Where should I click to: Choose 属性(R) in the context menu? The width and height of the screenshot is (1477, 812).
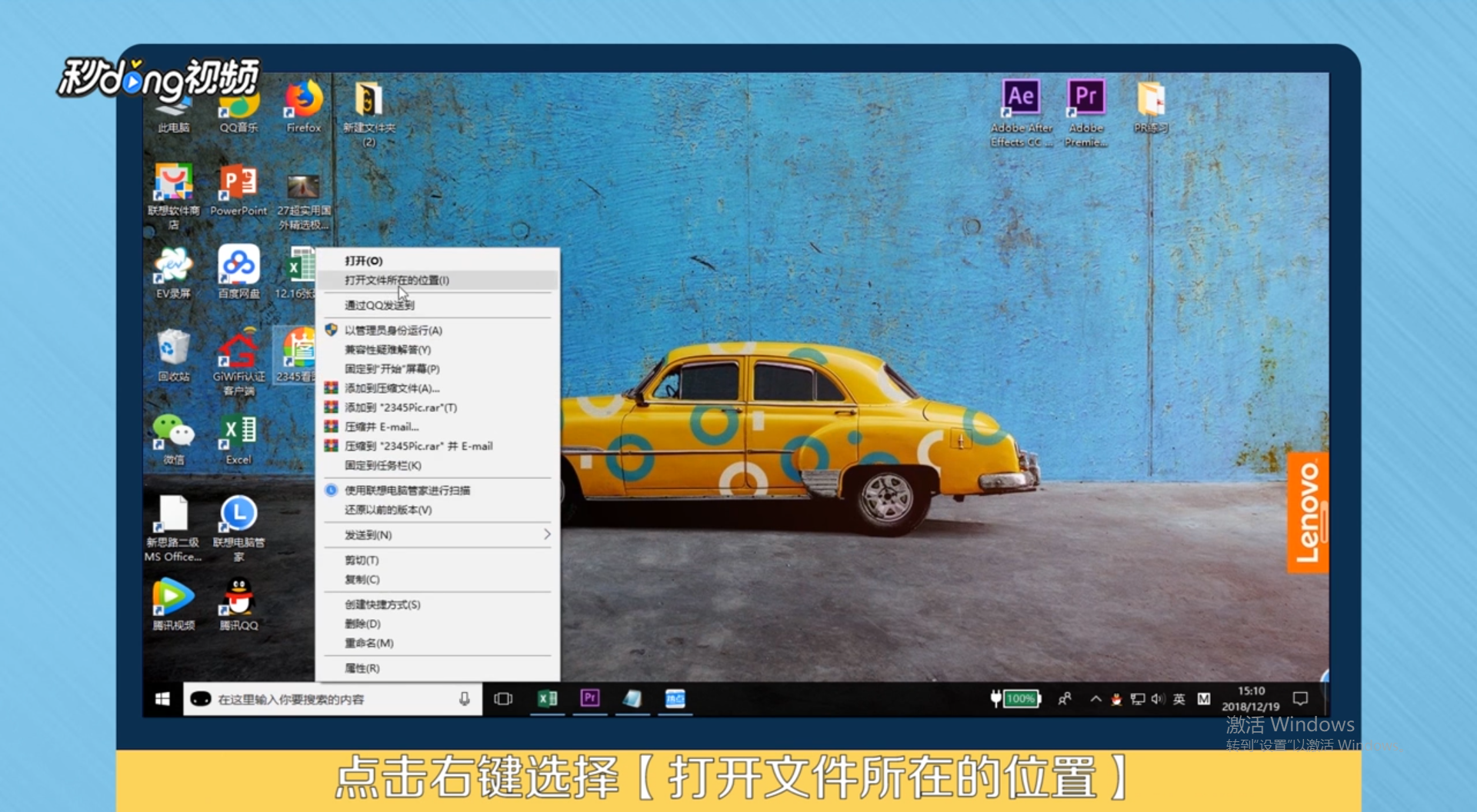coord(438,669)
